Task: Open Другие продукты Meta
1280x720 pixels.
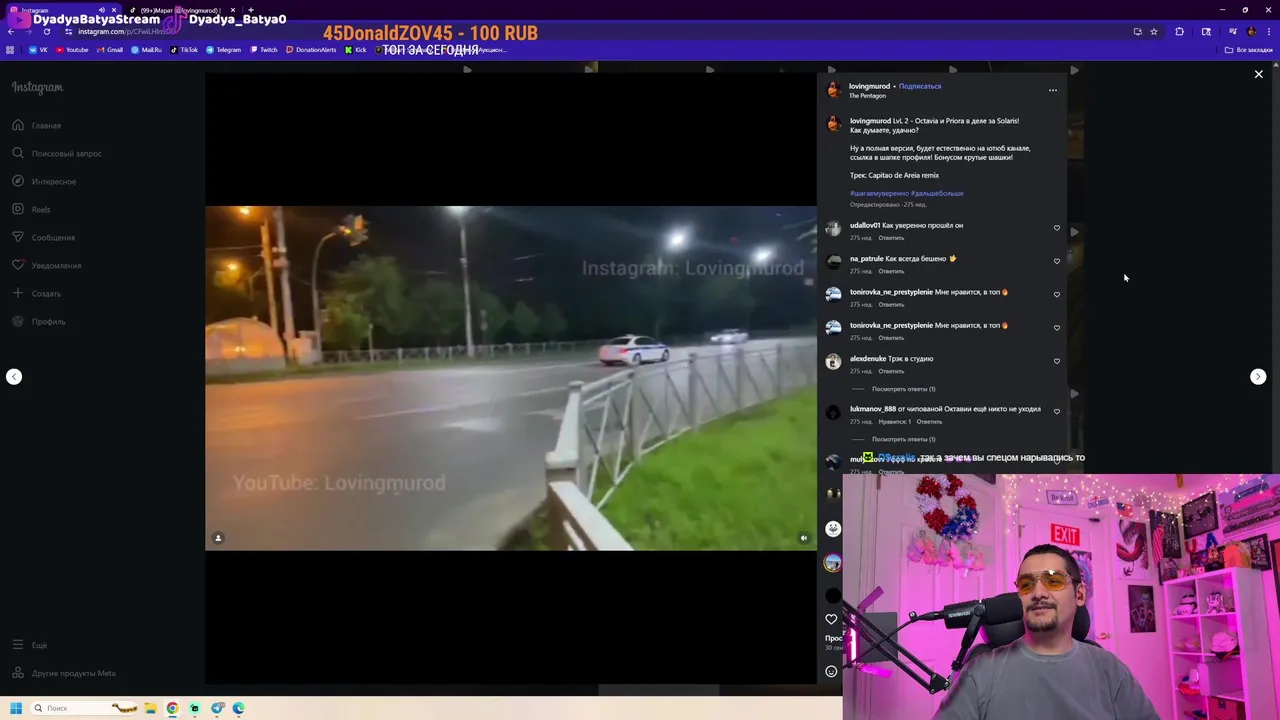Action: click(x=63, y=673)
